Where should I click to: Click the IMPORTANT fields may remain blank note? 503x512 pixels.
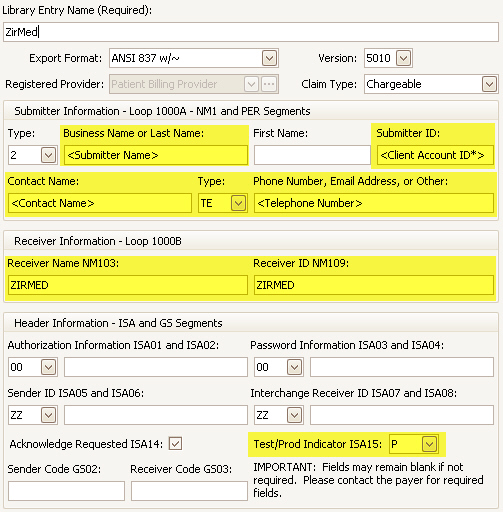pyautogui.click(x=368, y=480)
